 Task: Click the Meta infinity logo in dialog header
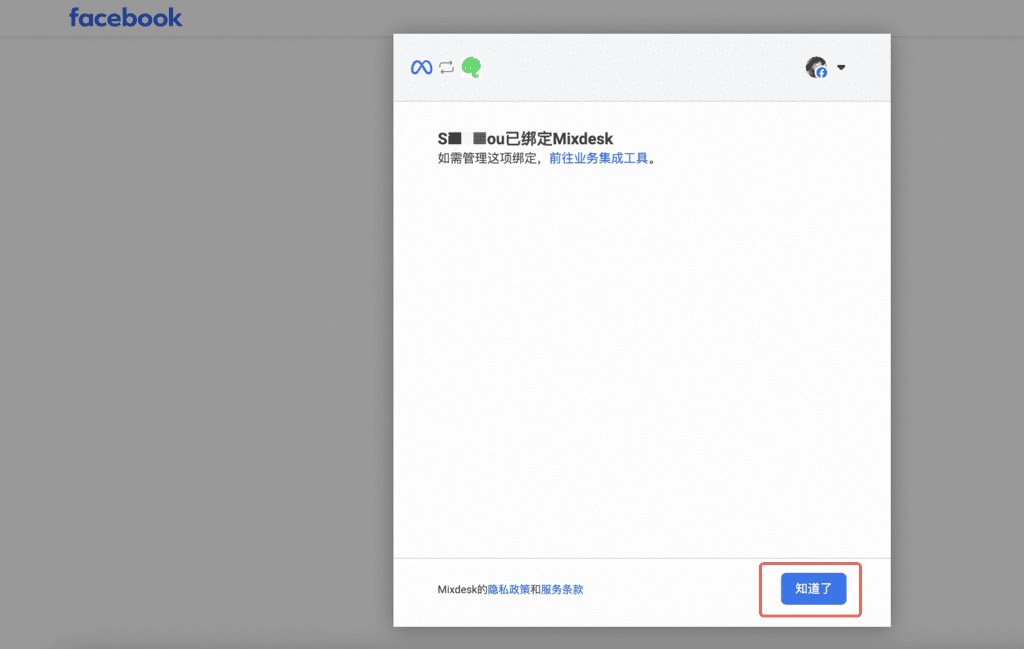click(x=421, y=67)
